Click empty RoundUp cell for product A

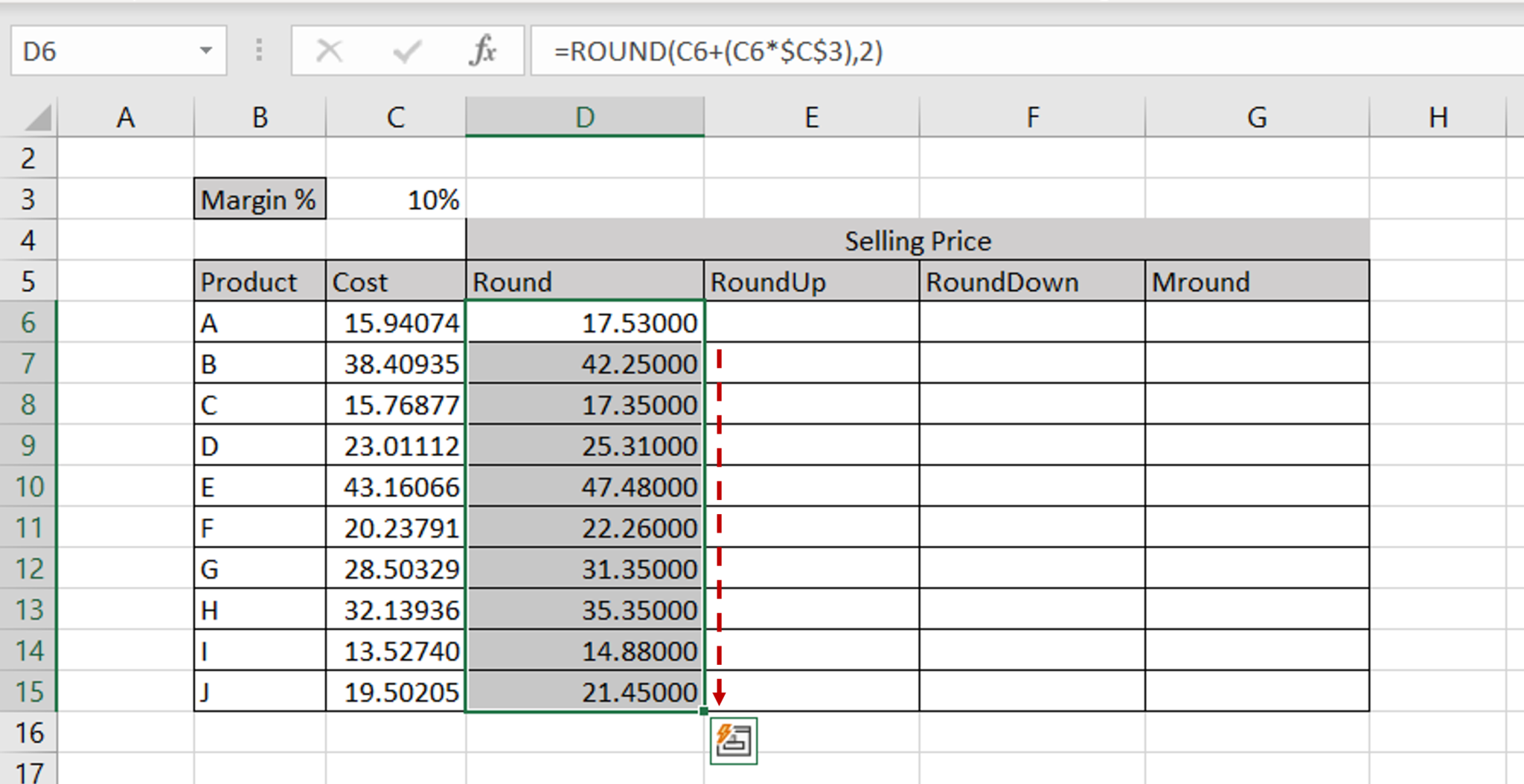point(812,322)
